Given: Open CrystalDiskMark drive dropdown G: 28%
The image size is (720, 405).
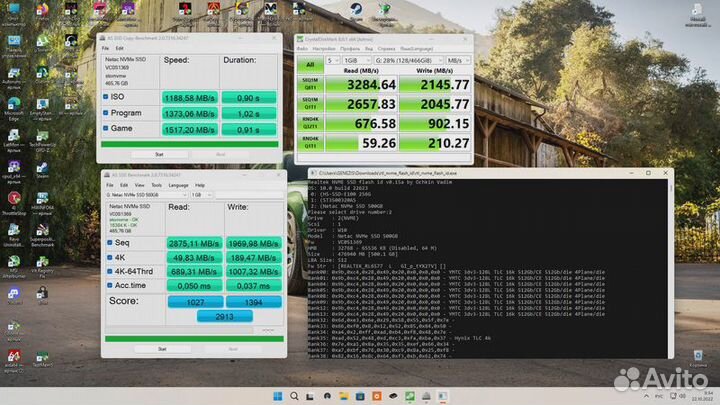Looking at the screenshot, I should click(408, 60).
